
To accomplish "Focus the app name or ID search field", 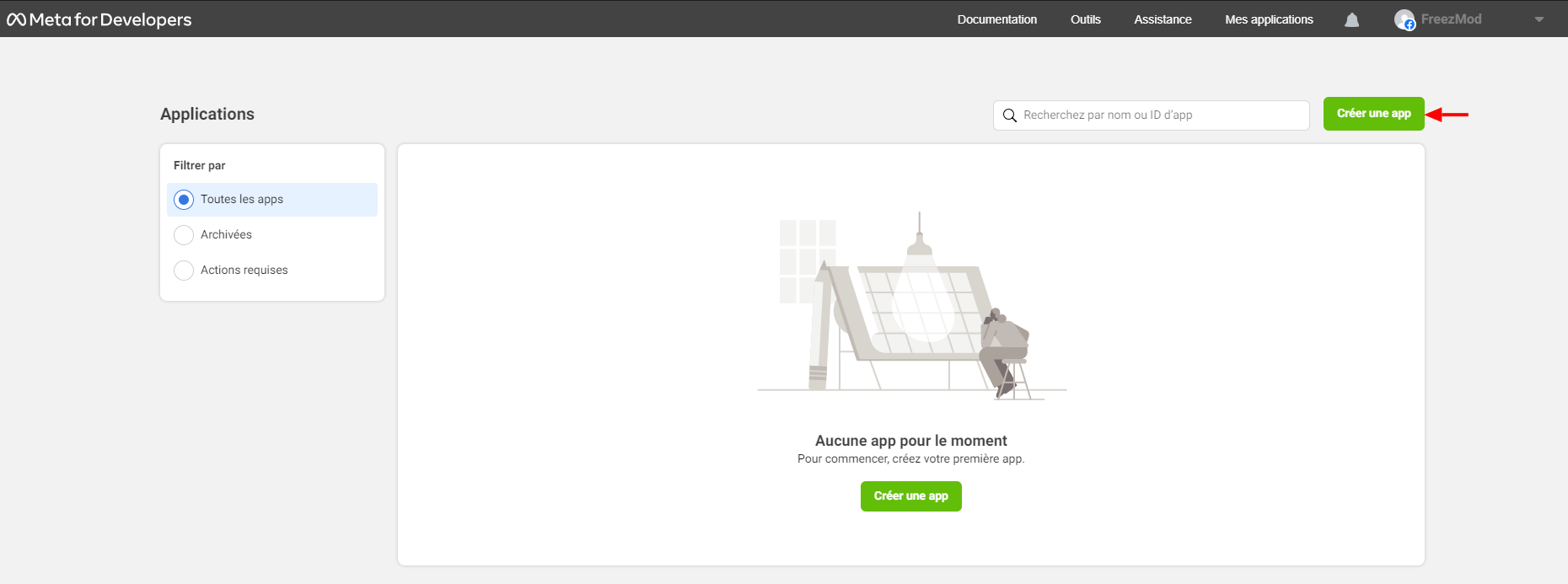I will pyautogui.click(x=1151, y=115).
